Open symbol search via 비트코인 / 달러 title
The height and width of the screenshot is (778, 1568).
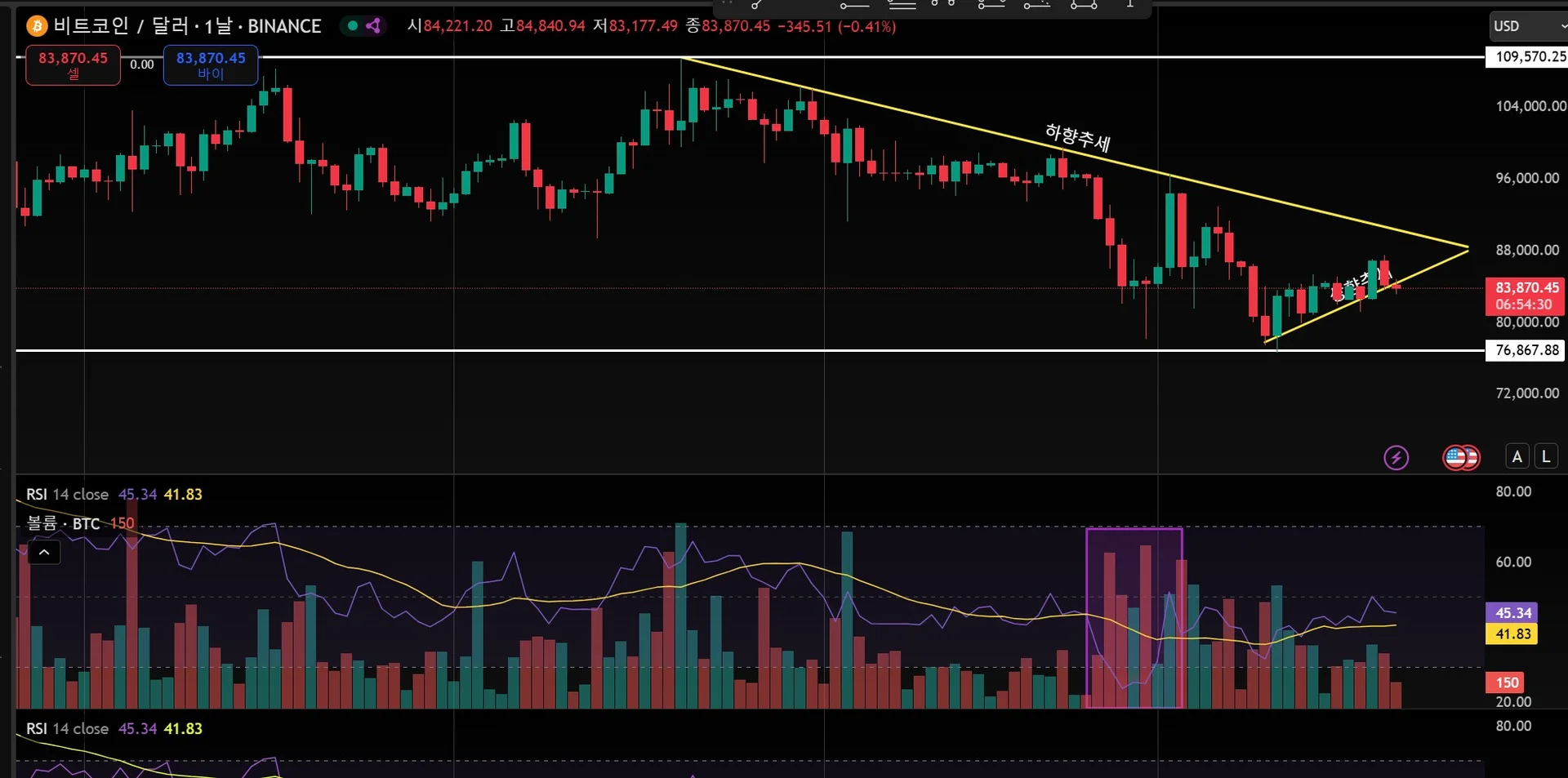187,26
